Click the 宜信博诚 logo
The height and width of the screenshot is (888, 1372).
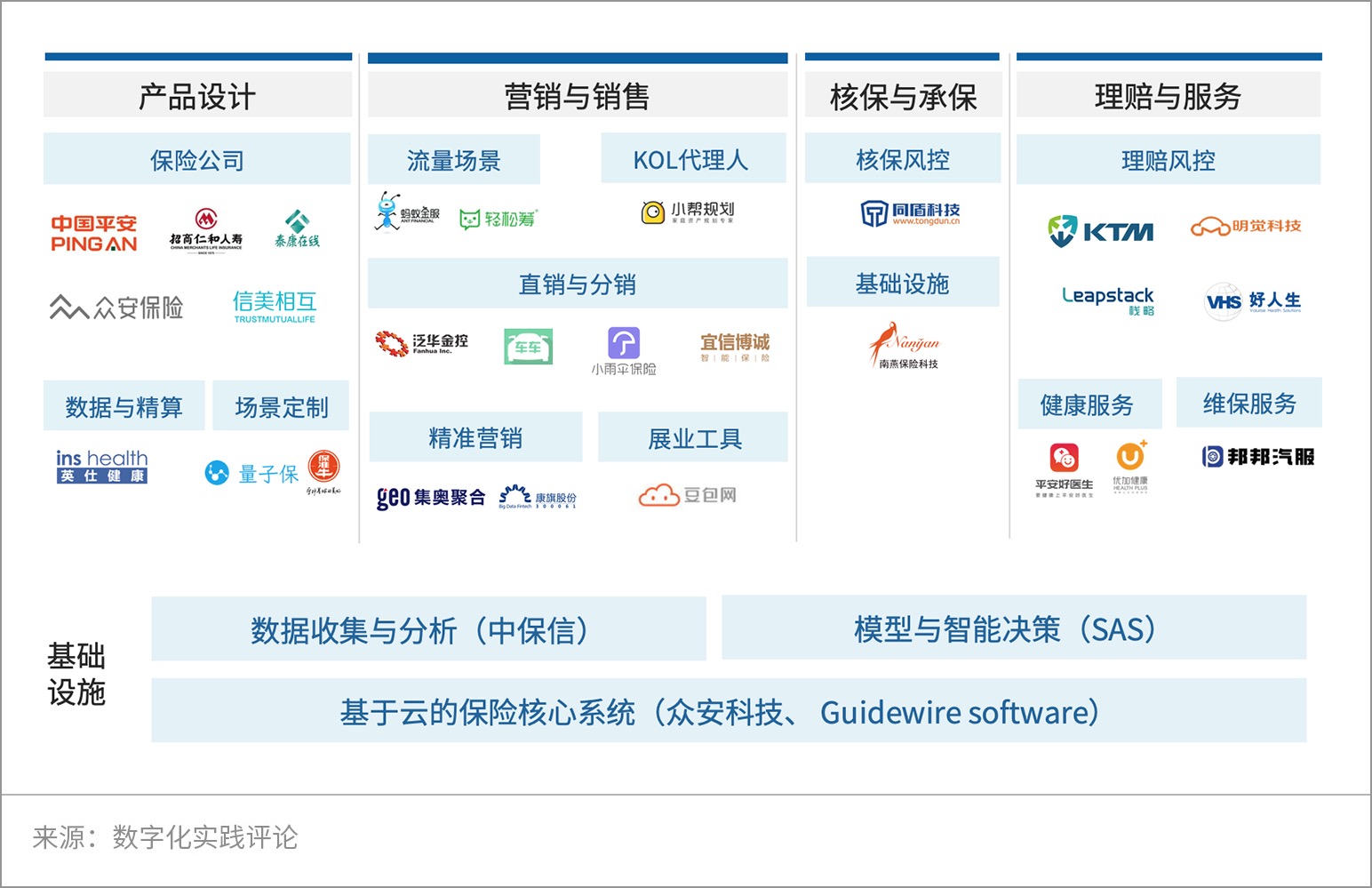pos(735,347)
